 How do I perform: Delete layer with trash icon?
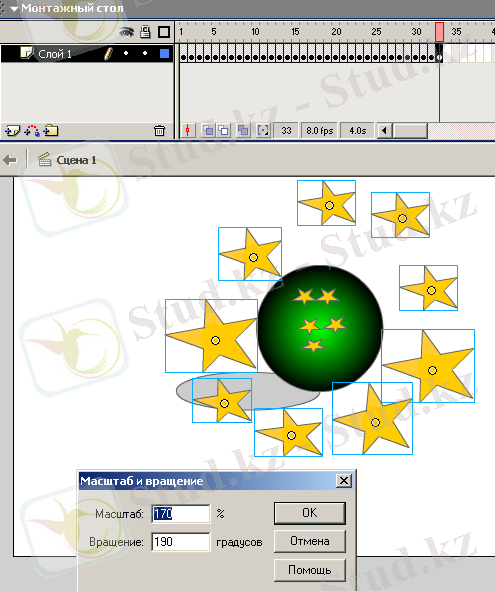point(159,131)
